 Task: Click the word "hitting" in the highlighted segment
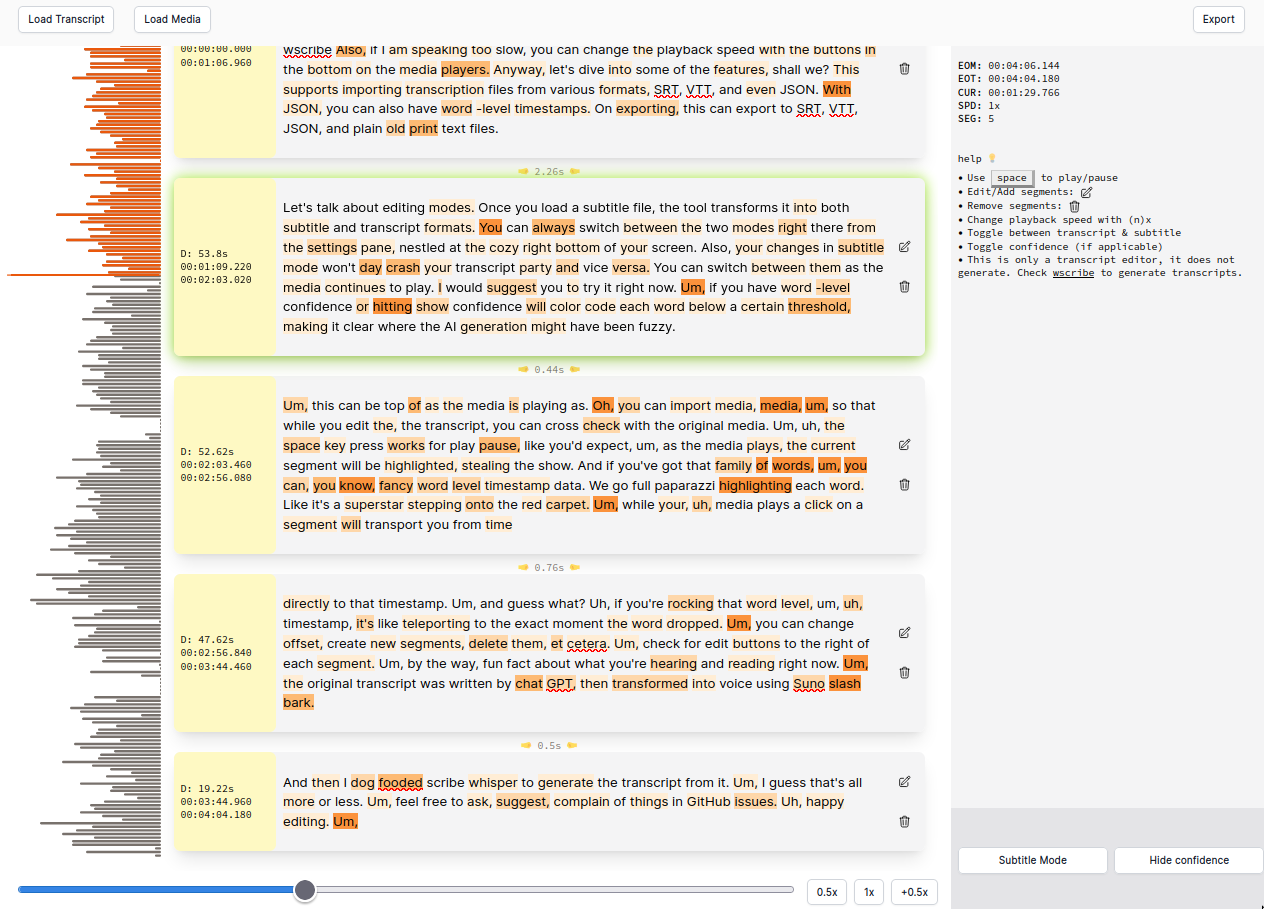point(392,307)
